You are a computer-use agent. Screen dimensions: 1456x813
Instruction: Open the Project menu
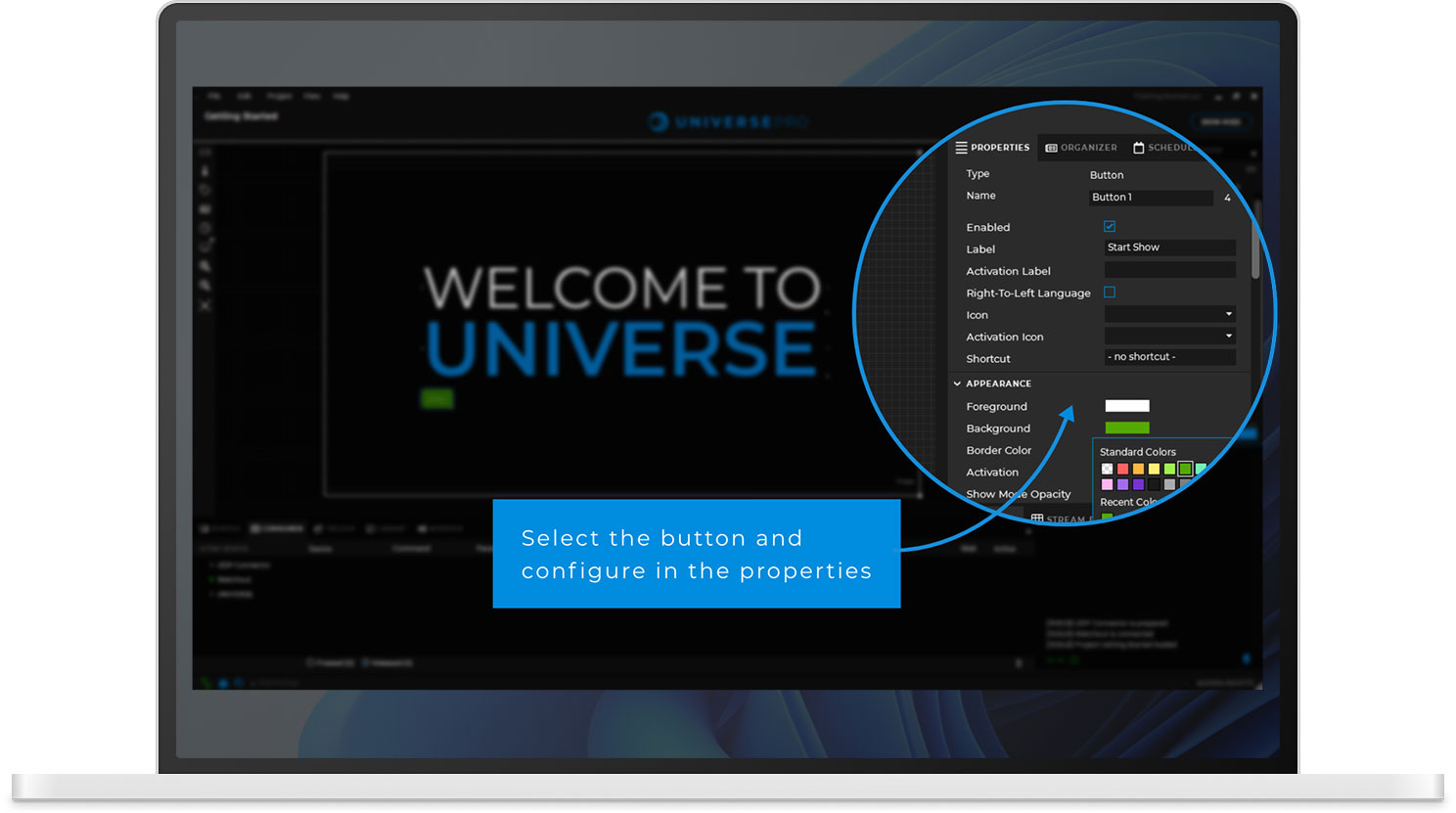click(x=280, y=96)
